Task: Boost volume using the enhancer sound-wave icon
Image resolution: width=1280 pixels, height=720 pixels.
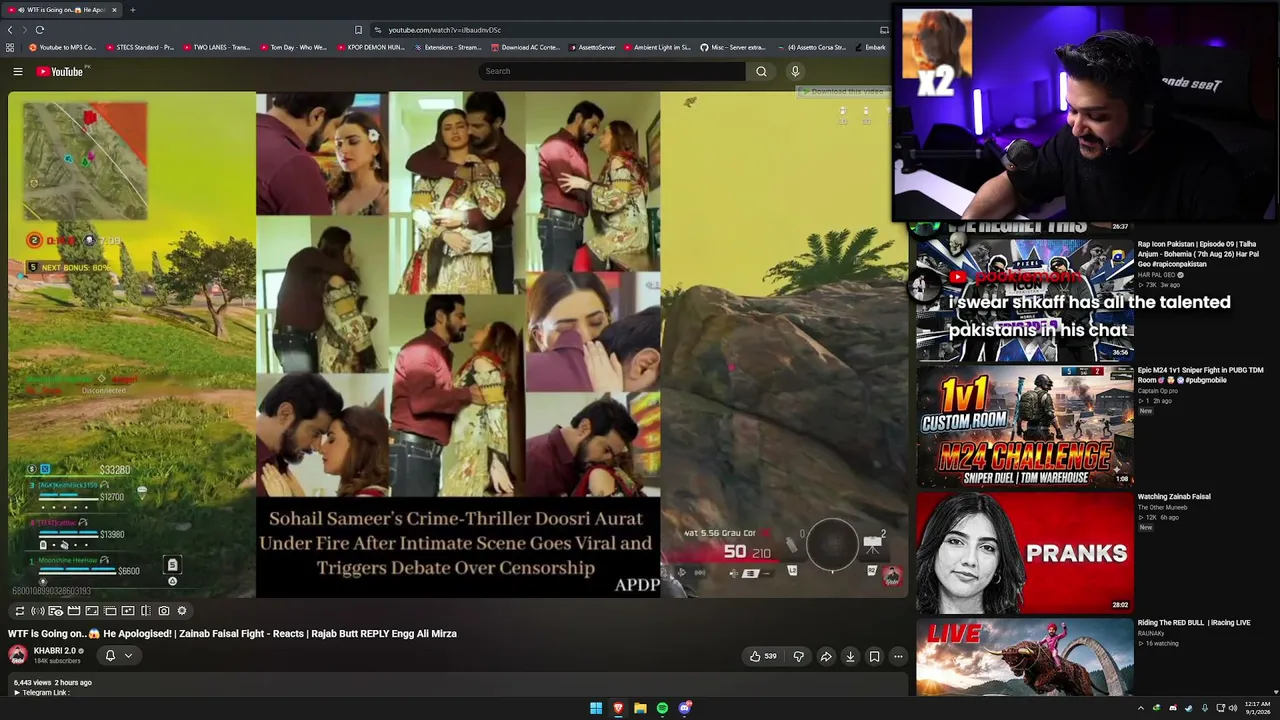Action: click(x=37, y=611)
